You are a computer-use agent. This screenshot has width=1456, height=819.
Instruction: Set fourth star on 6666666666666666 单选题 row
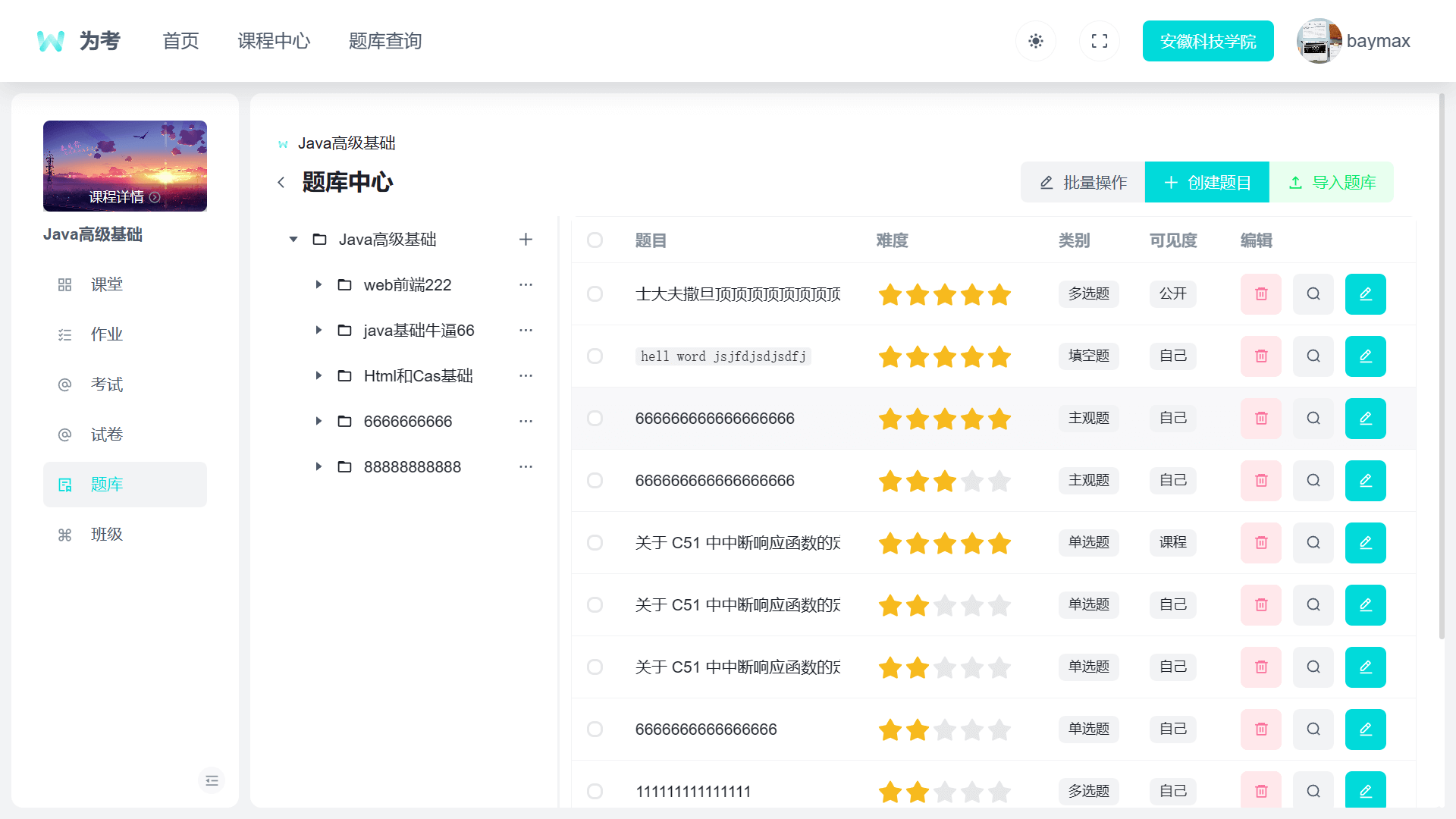coord(972,730)
